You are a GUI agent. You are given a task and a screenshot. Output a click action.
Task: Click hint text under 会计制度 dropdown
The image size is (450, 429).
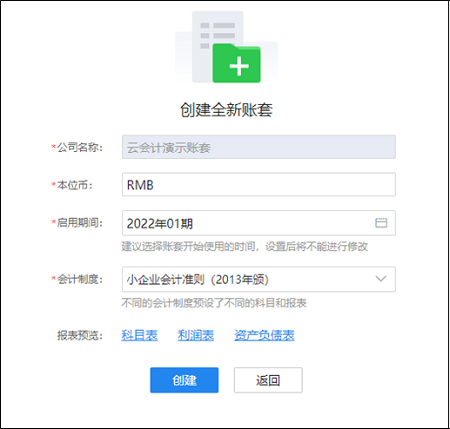[214, 303]
